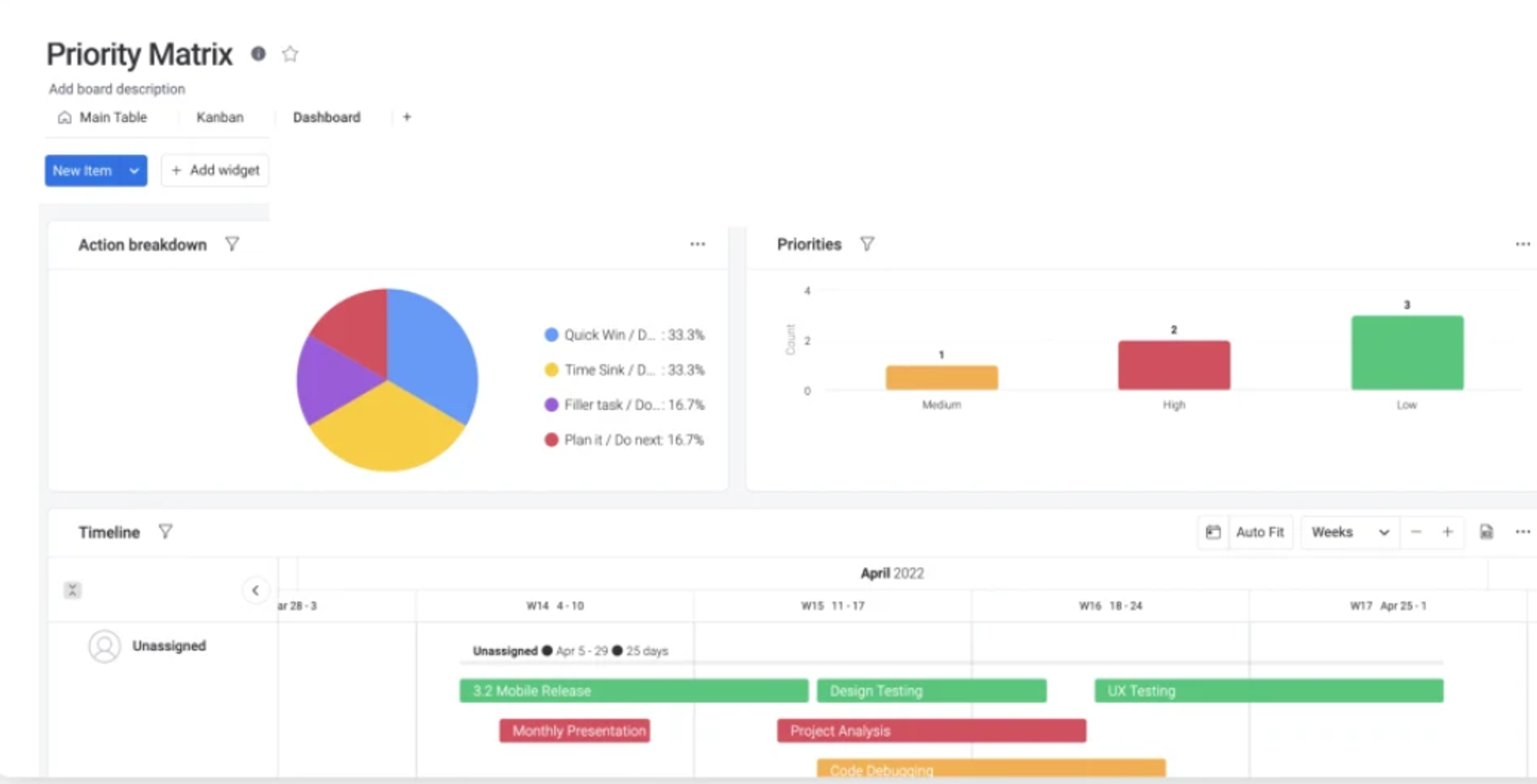Open filter for Timeline widget
The width and height of the screenshot is (1537, 784).
pos(165,531)
